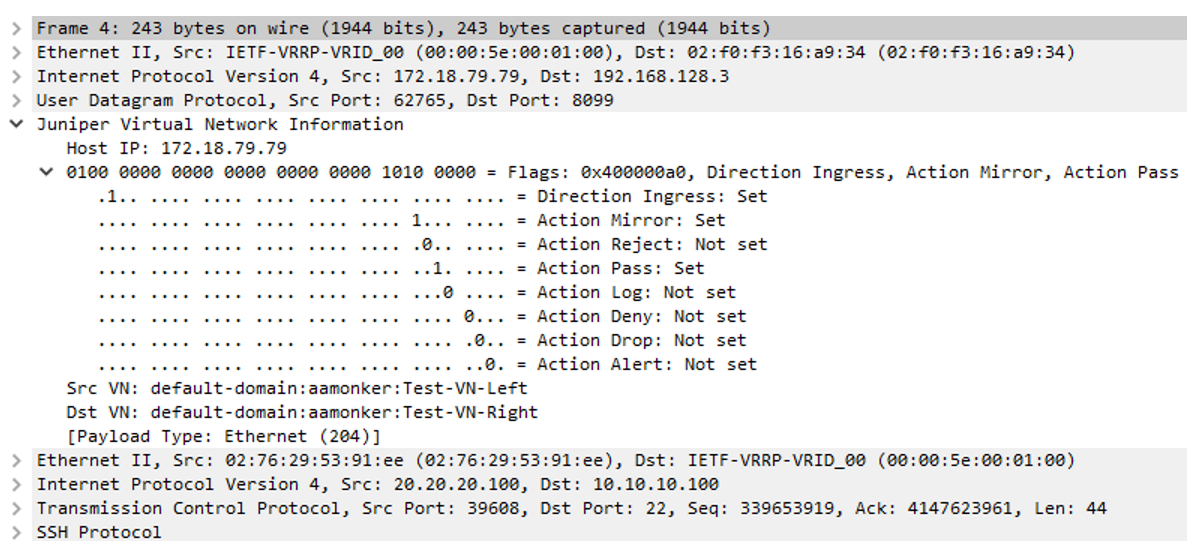Expand the SSH Protocol row
1201x557 pixels.
(x=16, y=532)
